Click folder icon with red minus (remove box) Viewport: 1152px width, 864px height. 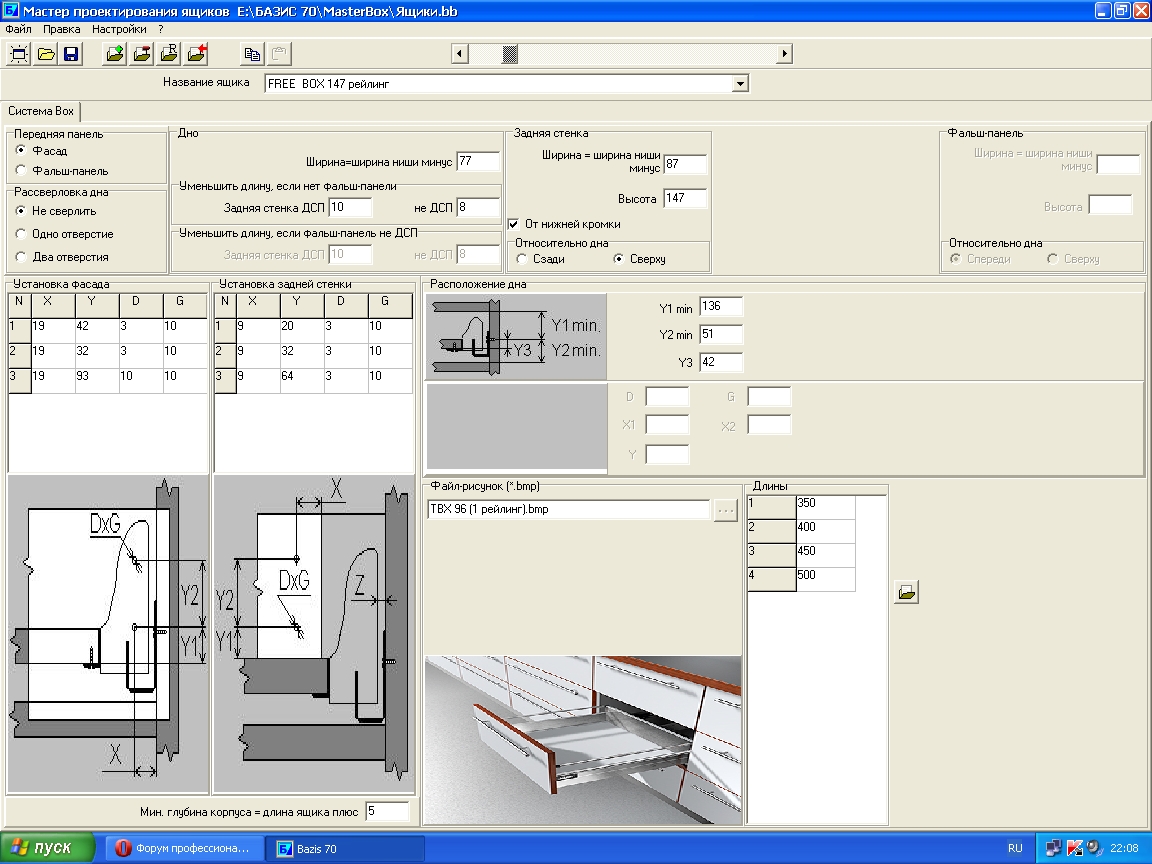click(143, 54)
